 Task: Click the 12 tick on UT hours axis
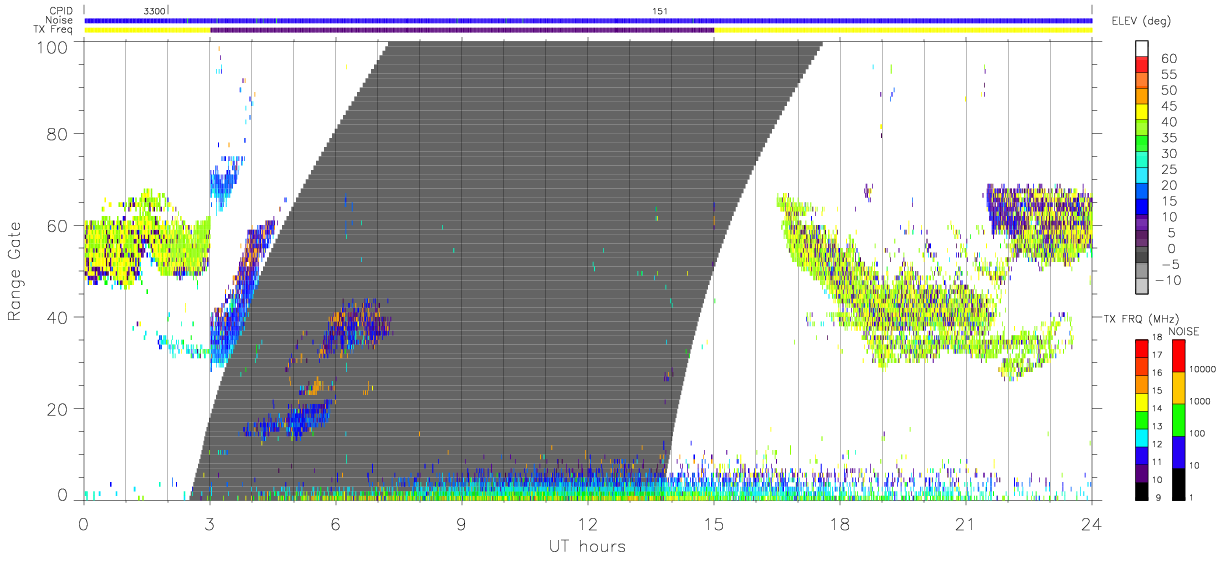pyautogui.click(x=588, y=524)
